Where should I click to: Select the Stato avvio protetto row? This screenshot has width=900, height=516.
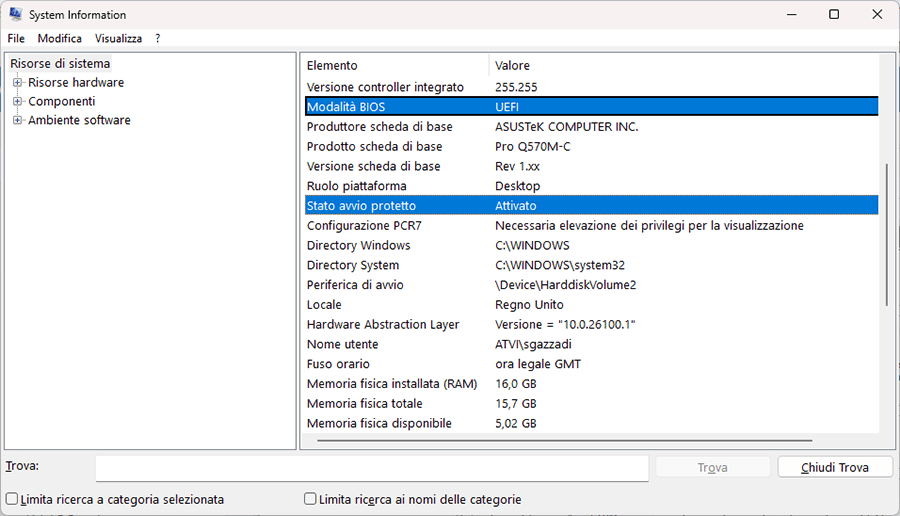click(x=591, y=205)
